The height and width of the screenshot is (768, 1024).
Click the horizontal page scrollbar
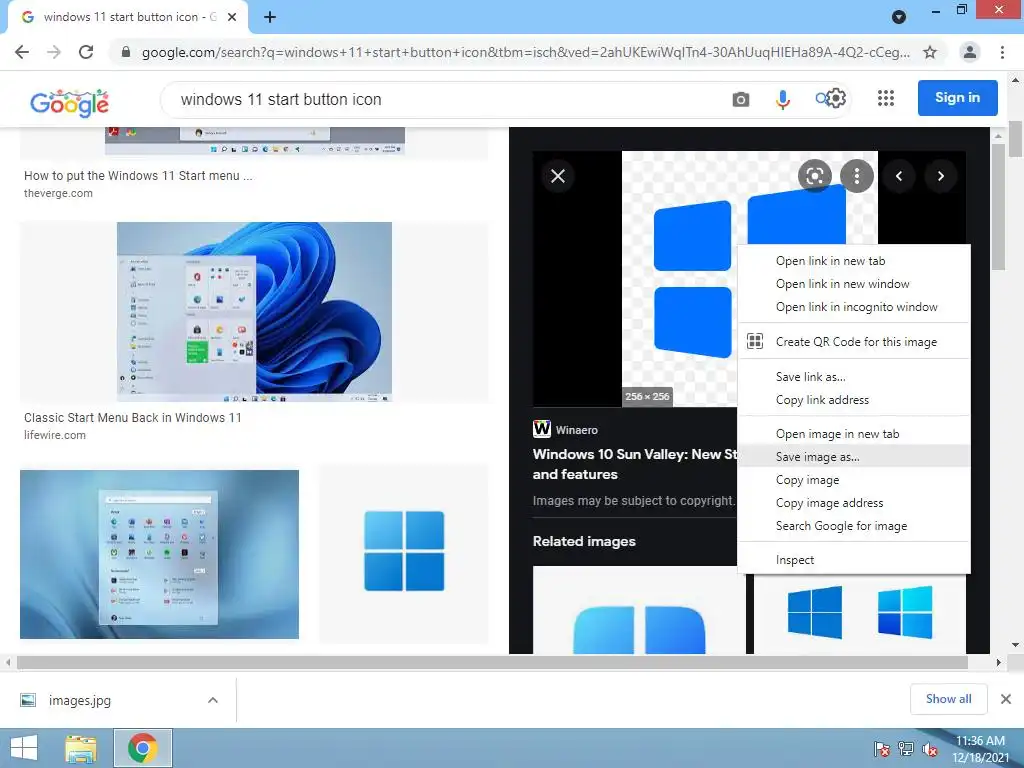coord(492,662)
